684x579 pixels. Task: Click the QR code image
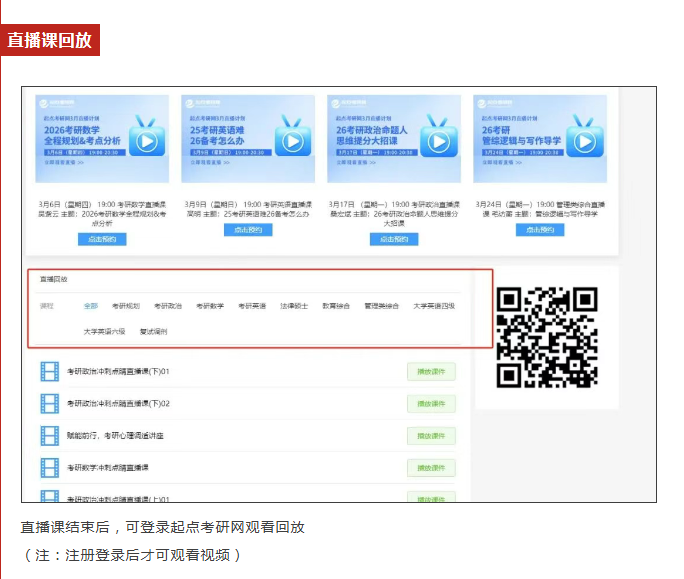(x=546, y=337)
